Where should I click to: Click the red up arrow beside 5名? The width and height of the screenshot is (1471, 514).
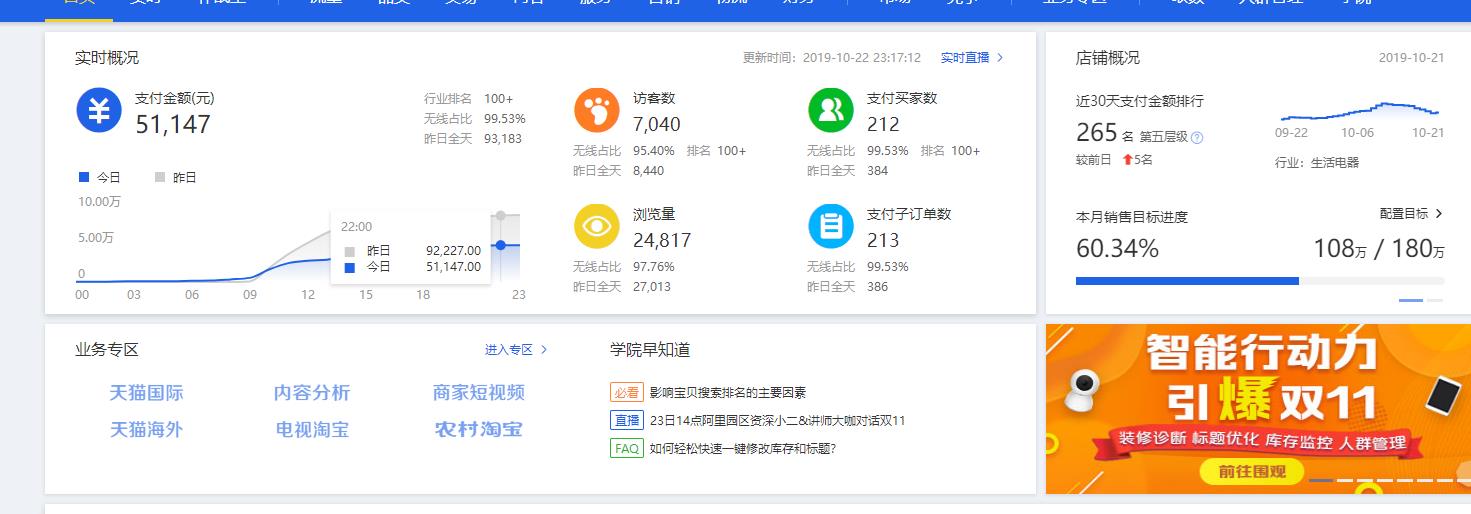1128,159
